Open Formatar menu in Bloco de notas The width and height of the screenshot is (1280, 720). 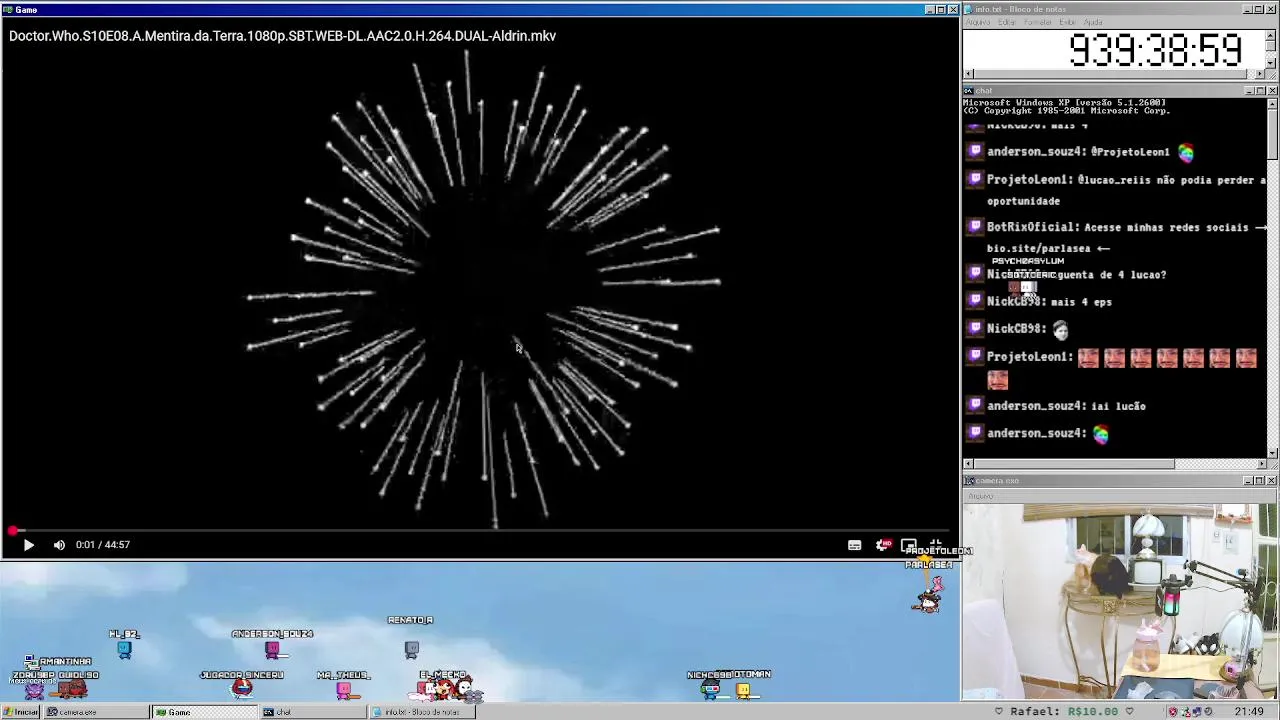coord(1038,22)
